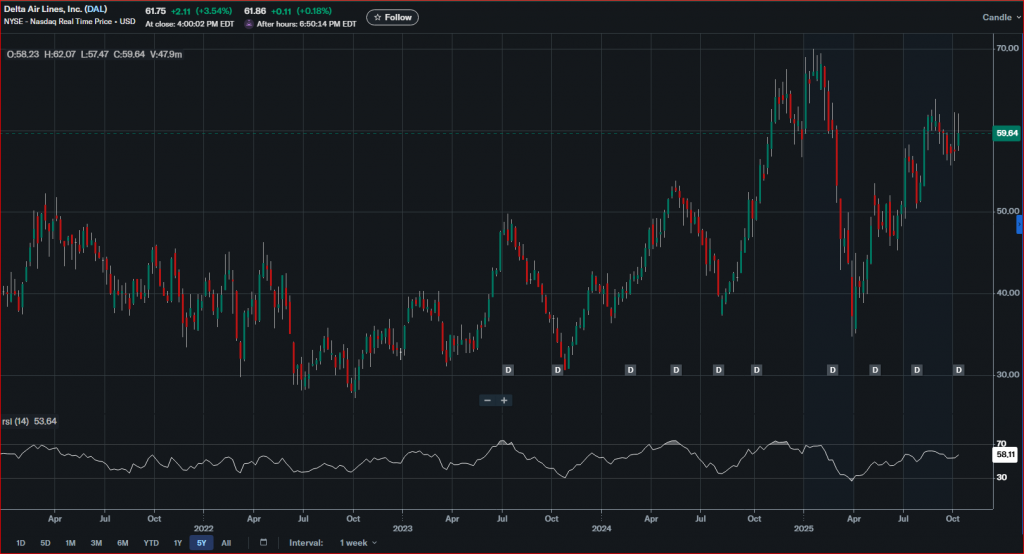
Task: Click the zoom out minus icon
Action: point(488,400)
